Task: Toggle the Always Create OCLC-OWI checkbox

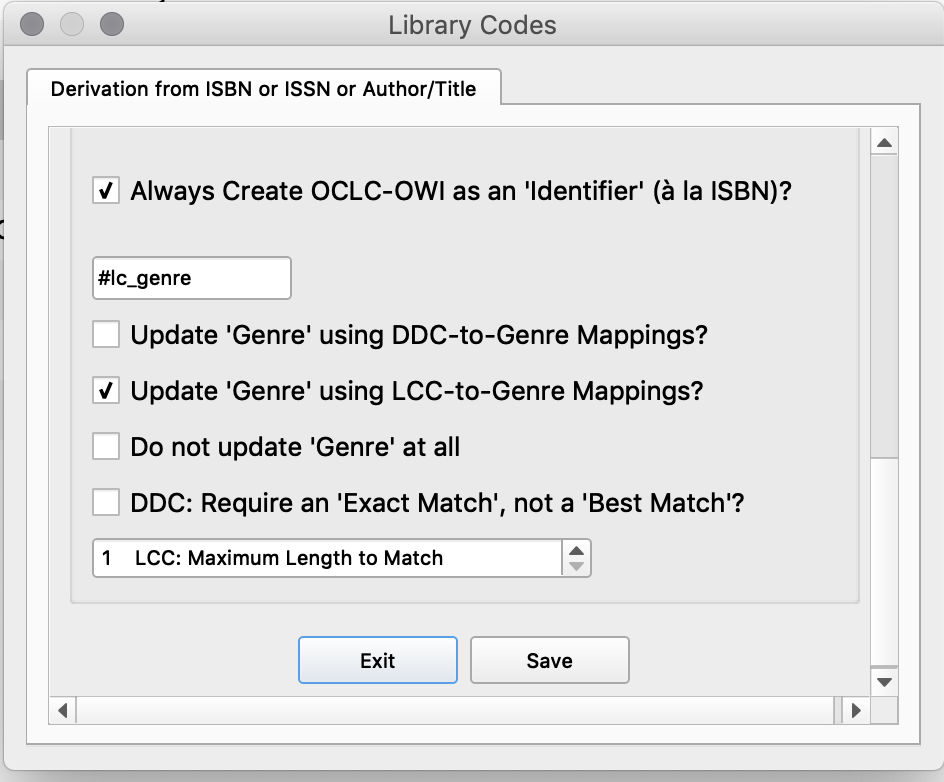Action: (106, 190)
